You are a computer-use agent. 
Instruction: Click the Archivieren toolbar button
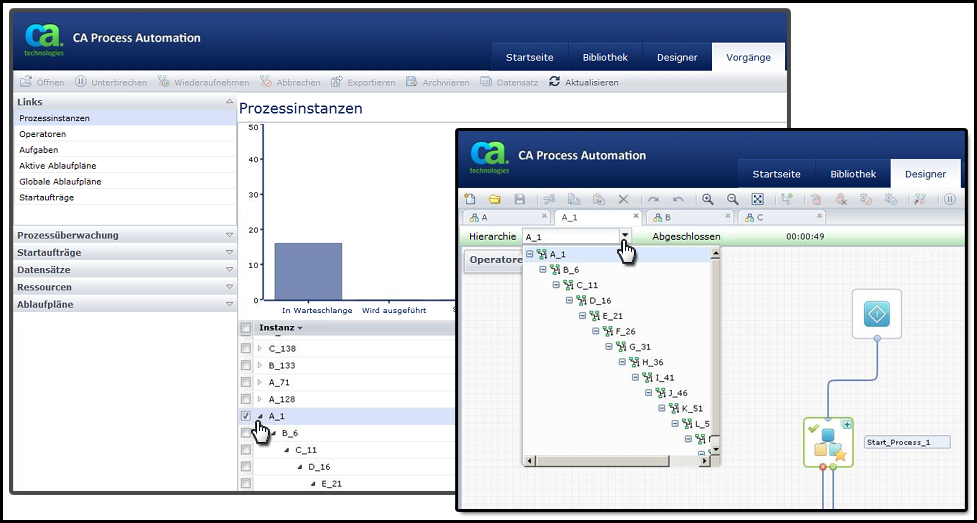pyautogui.click(x=437, y=82)
